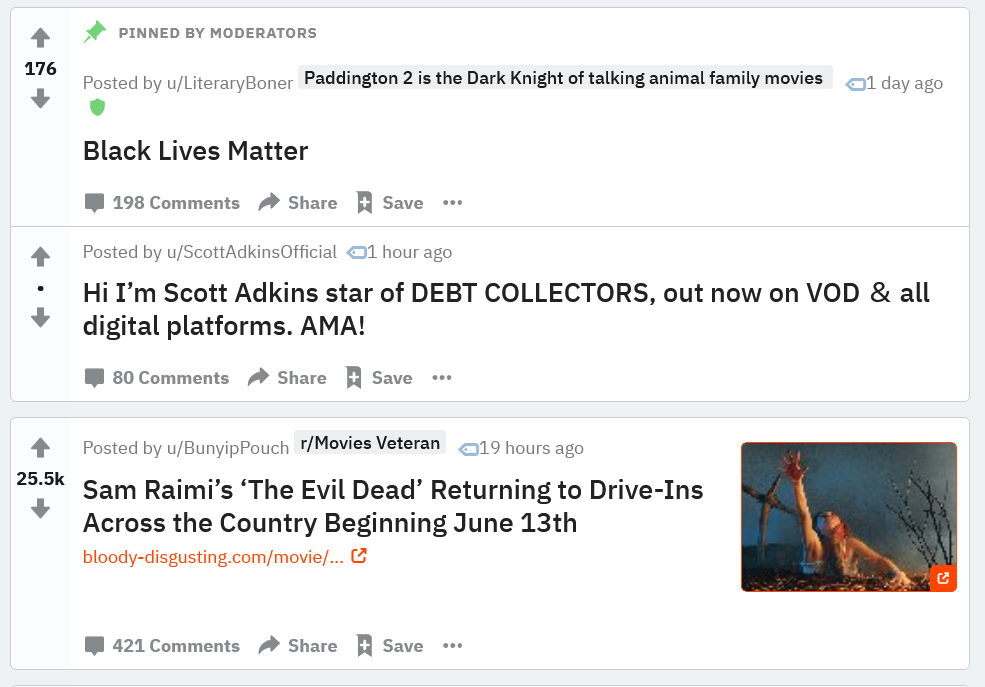Downvote the Evil Dead drive-in post
This screenshot has height=687, width=985.
pyautogui.click(x=40, y=508)
